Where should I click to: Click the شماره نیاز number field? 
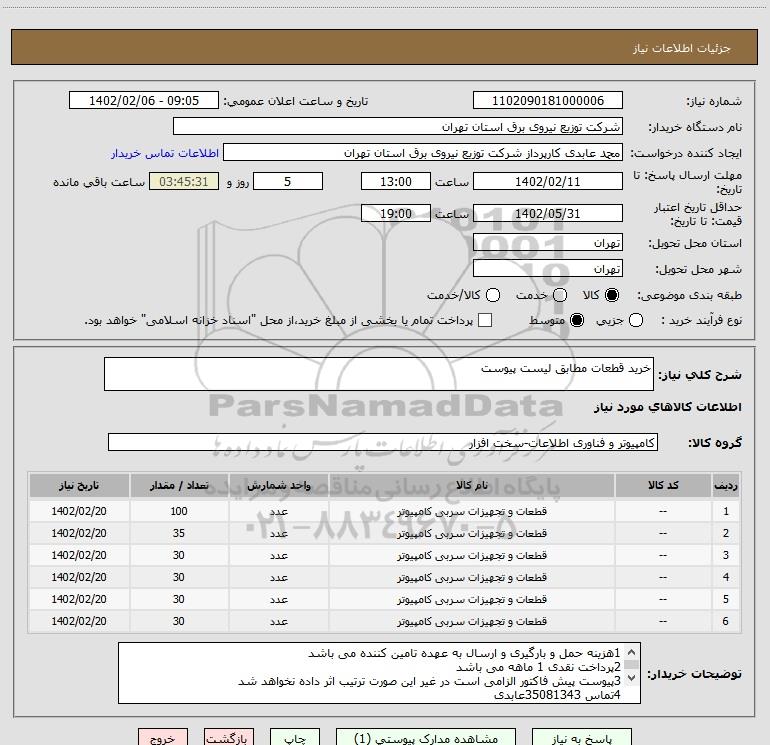tap(548, 101)
